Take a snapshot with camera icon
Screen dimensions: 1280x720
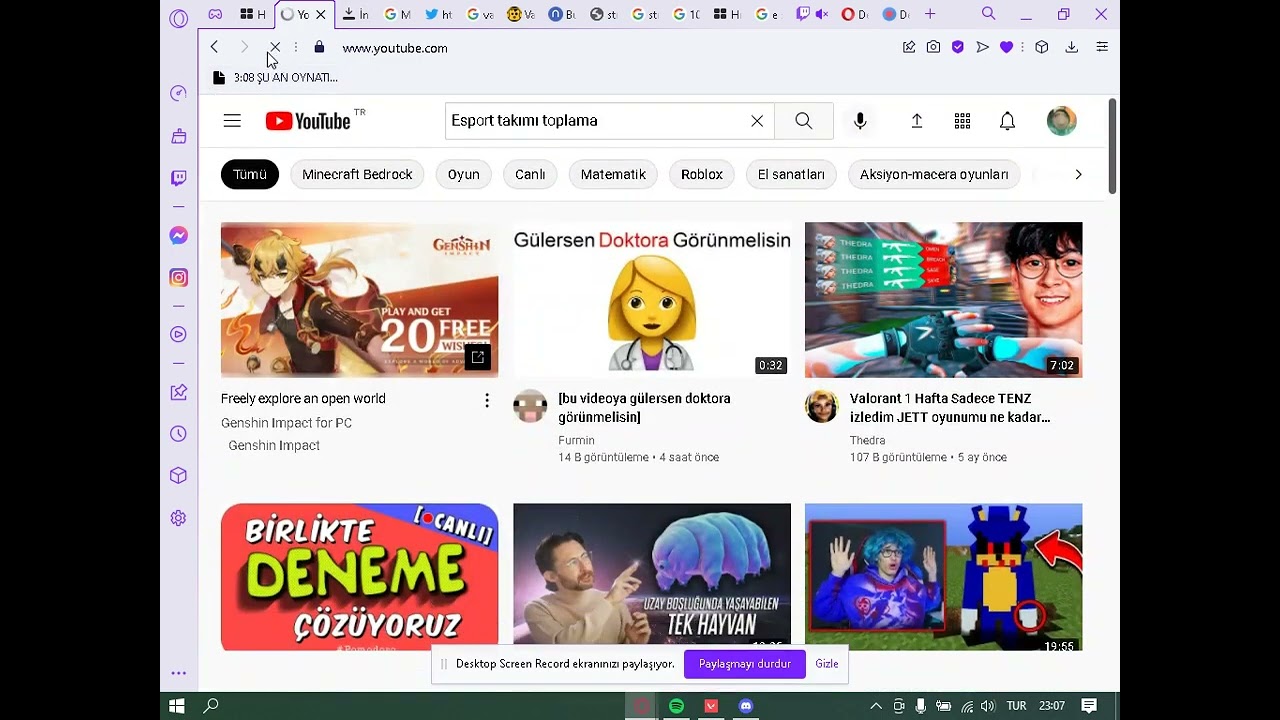click(x=933, y=47)
